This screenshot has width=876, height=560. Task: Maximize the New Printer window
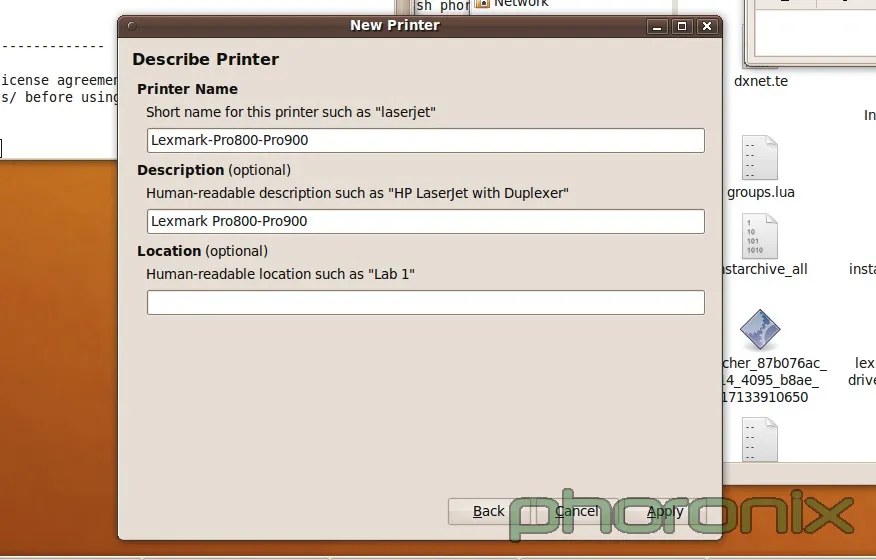pos(682,26)
